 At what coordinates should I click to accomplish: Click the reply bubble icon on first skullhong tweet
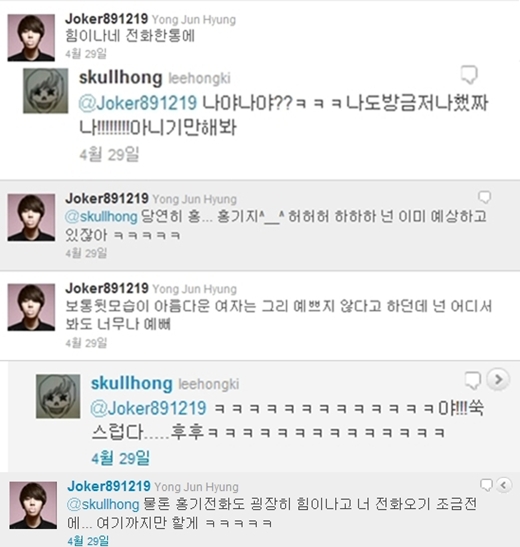pyautogui.click(x=469, y=75)
